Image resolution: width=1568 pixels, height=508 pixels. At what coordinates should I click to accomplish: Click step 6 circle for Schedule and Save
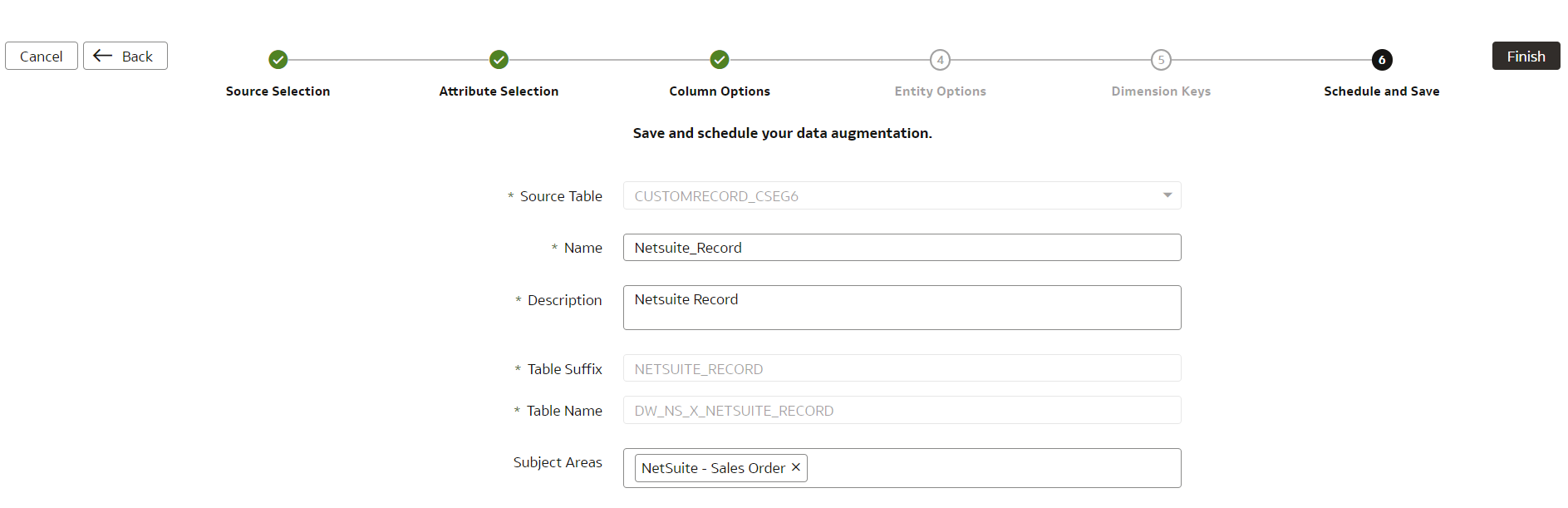pos(1382,60)
